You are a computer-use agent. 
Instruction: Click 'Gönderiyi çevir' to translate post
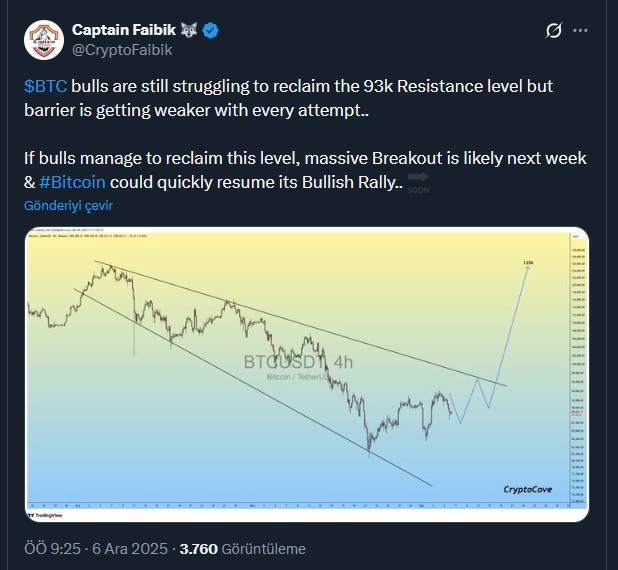tap(69, 205)
